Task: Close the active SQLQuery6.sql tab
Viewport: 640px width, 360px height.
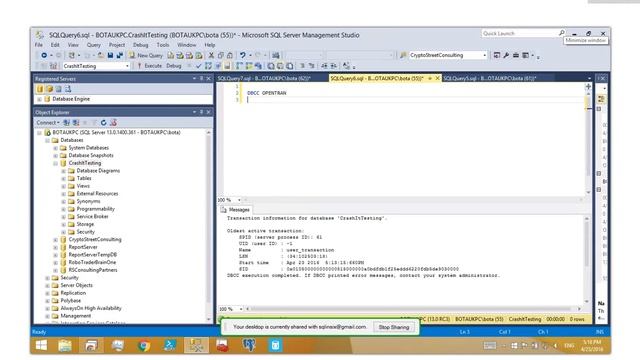Action: click(437, 78)
